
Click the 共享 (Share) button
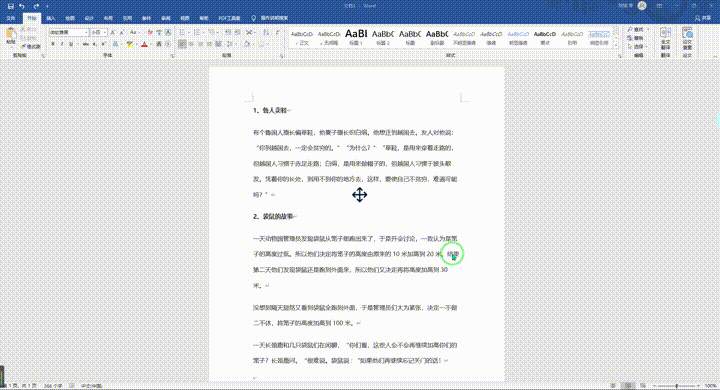click(703, 18)
